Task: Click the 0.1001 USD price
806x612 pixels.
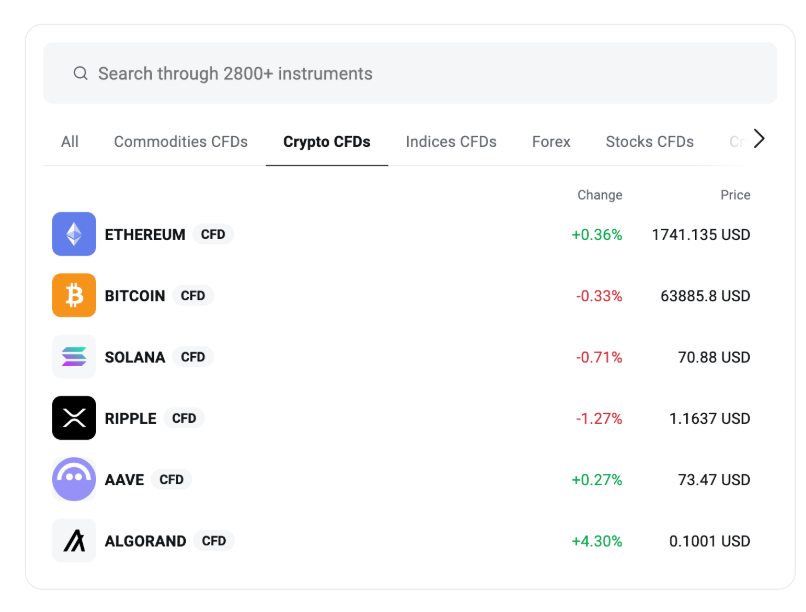Action: pyautogui.click(x=709, y=541)
